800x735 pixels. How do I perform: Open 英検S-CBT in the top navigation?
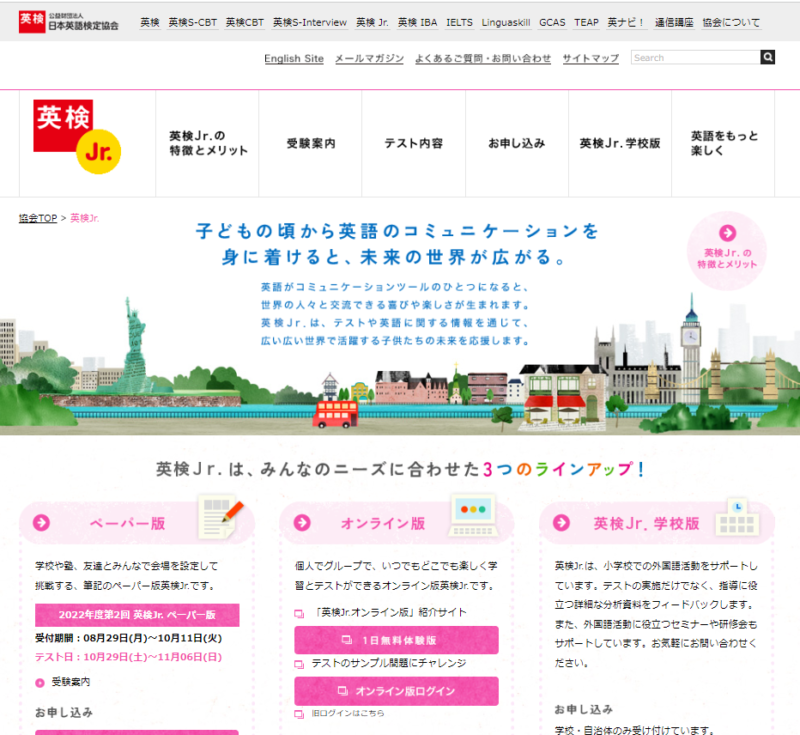click(193, 22)
